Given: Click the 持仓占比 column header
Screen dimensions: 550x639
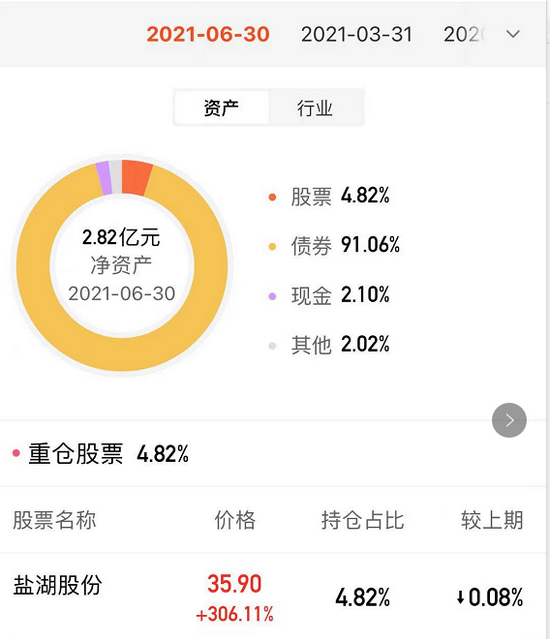Looking at the screenshot, I should 362,520.
